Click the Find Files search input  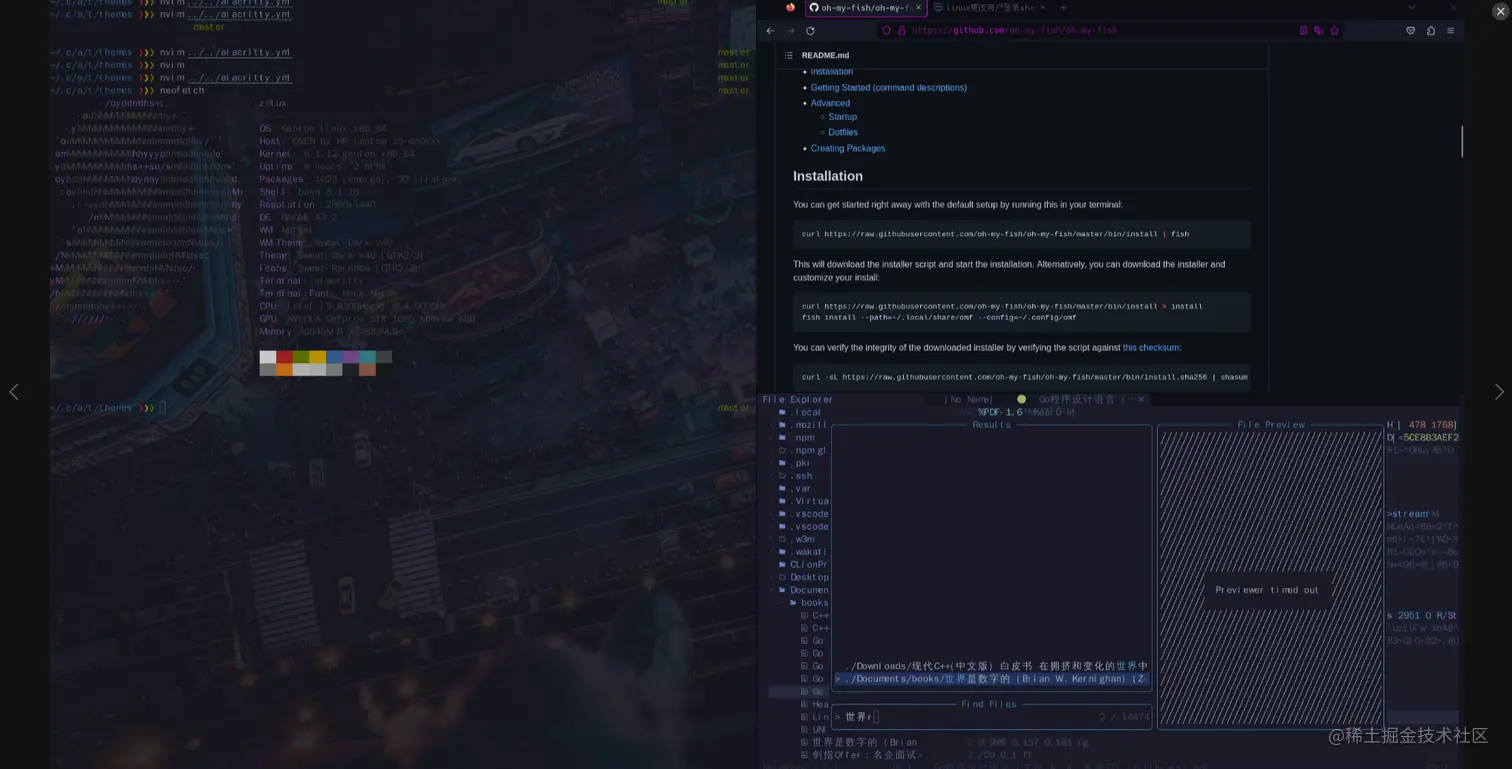pos(991,717)
